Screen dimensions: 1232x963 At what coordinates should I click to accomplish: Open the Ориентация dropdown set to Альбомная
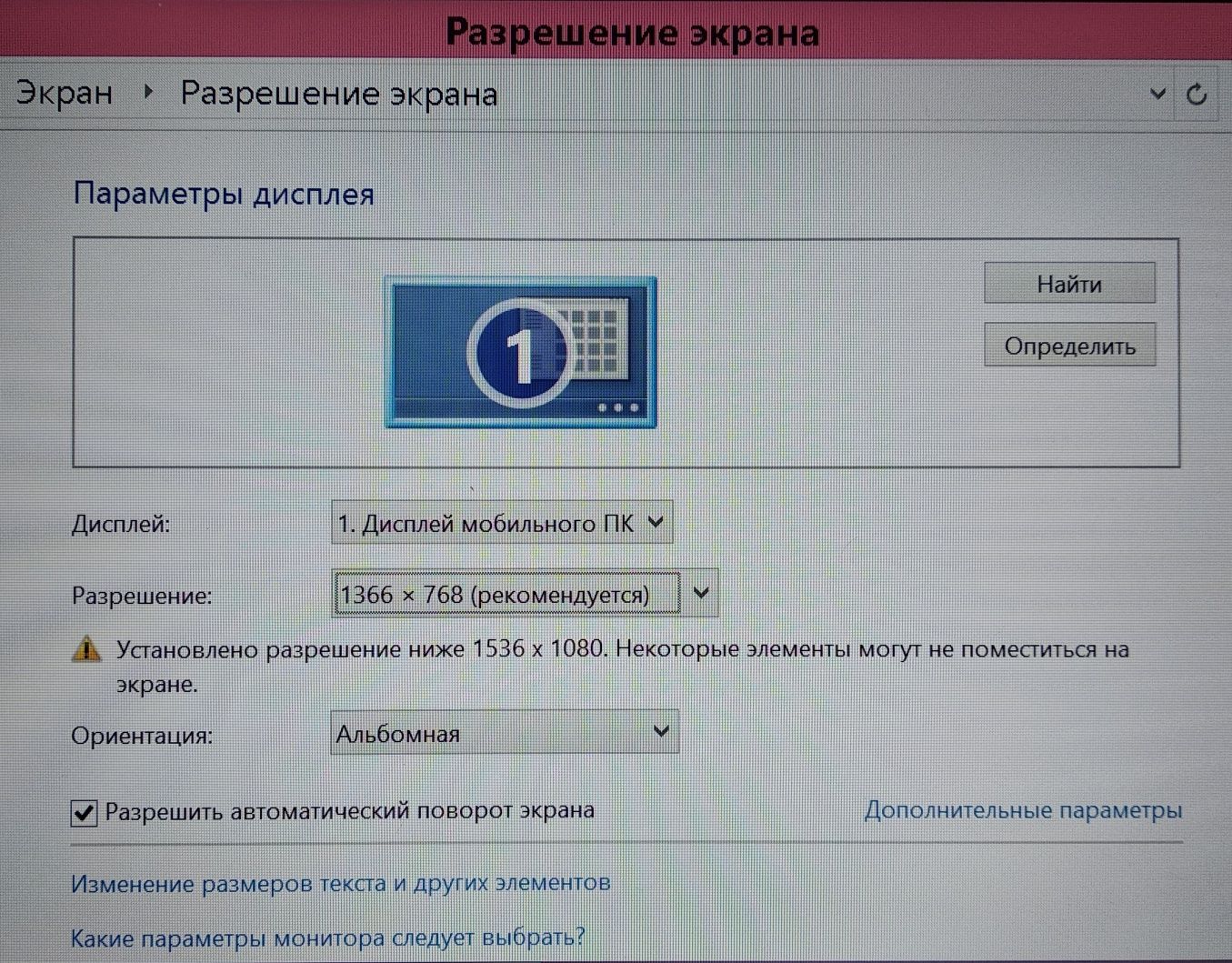click(505, 733)
